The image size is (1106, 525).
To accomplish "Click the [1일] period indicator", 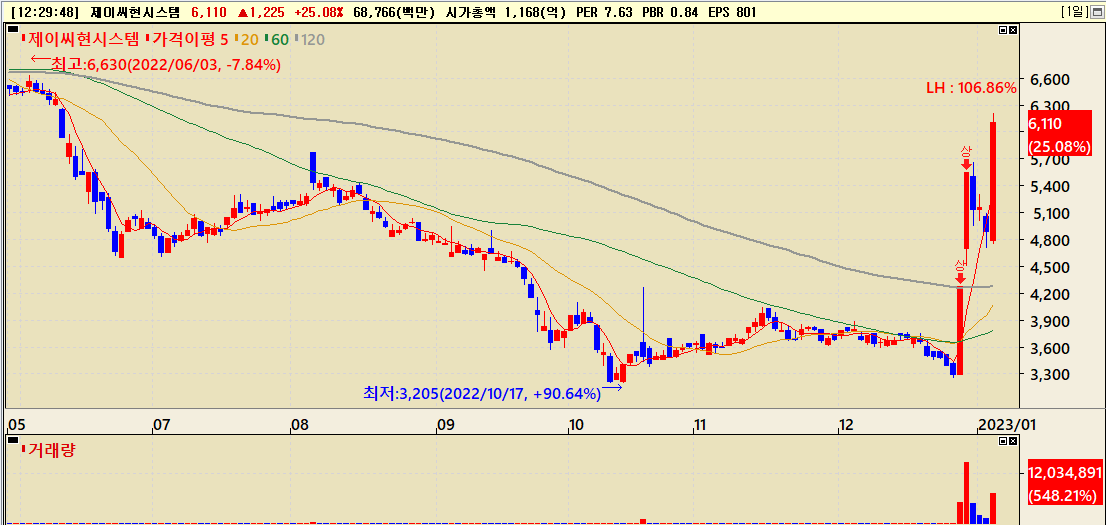I will coord(1075,12).
